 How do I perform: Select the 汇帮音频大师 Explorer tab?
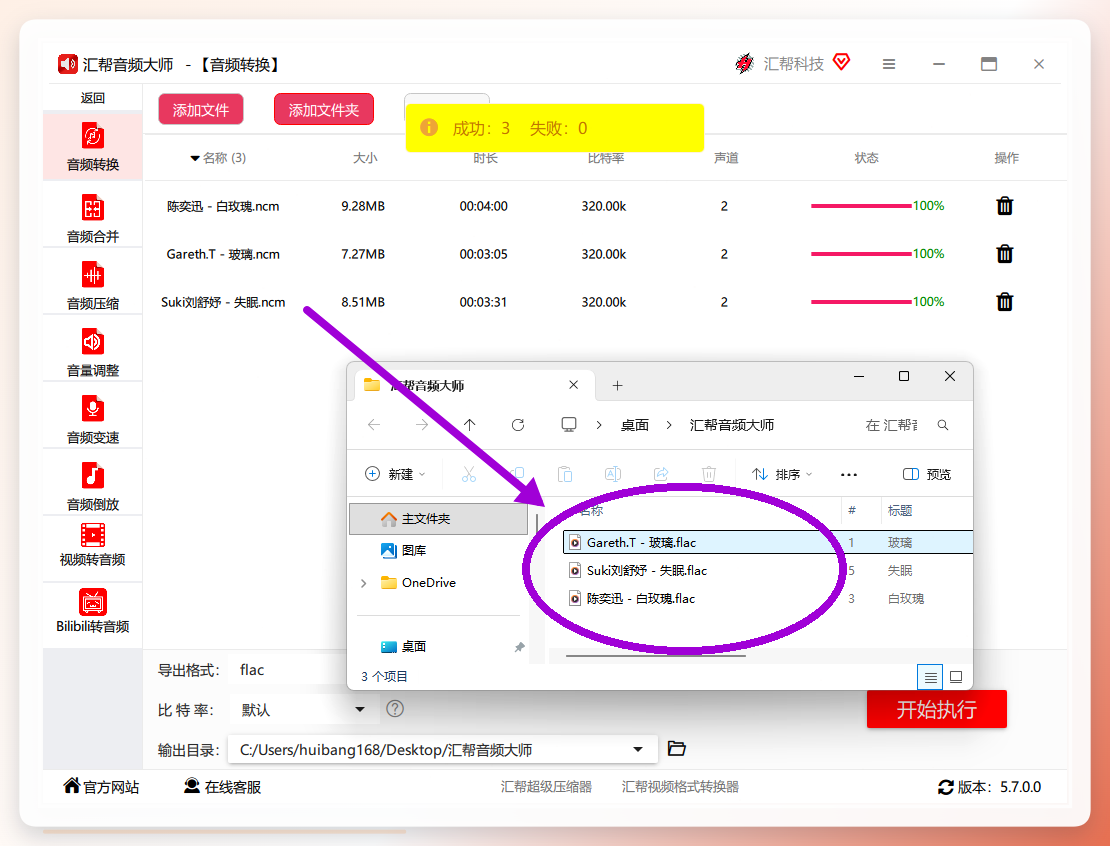[474, 386]
